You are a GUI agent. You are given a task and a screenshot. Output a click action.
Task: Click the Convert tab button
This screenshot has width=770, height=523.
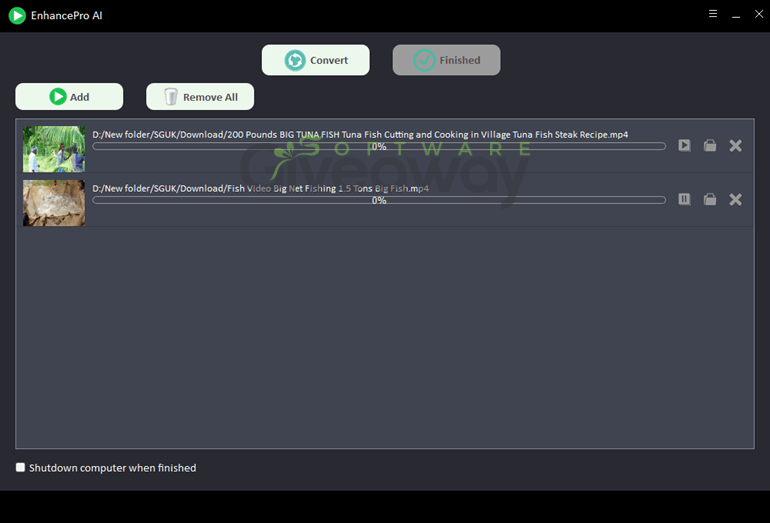(x=315, y=60)
